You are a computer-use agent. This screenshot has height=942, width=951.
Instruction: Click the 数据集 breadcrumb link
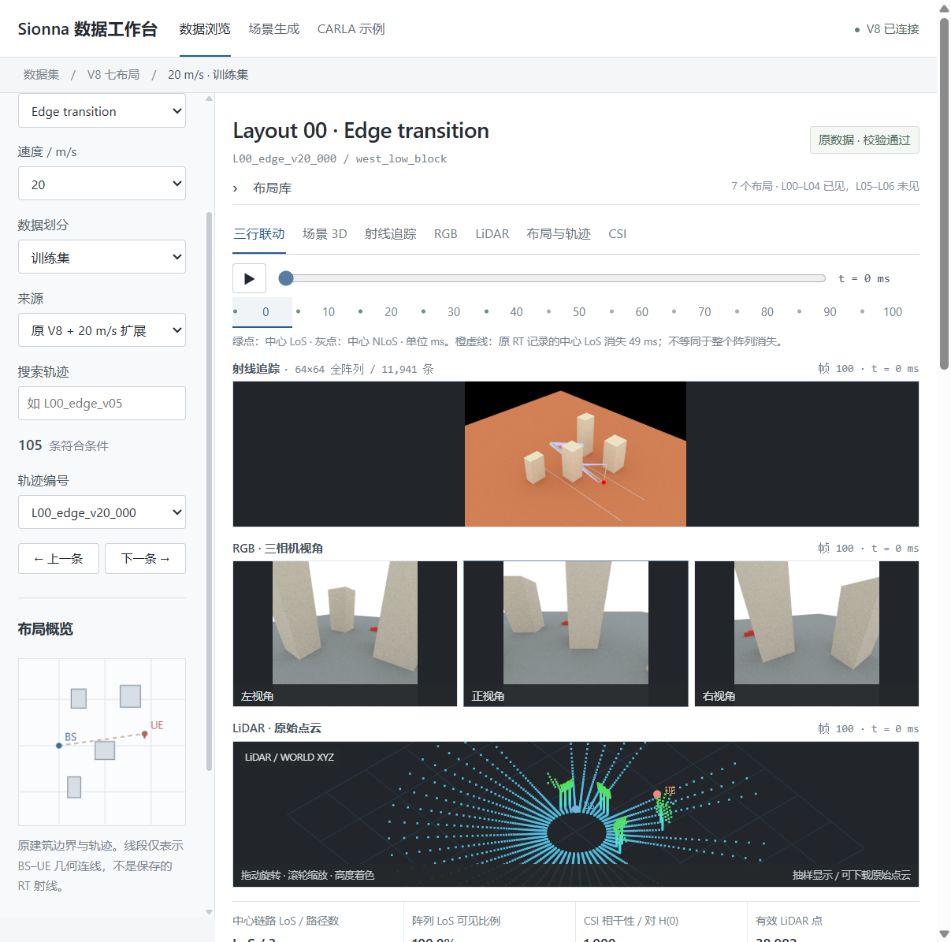coord(41,75)
